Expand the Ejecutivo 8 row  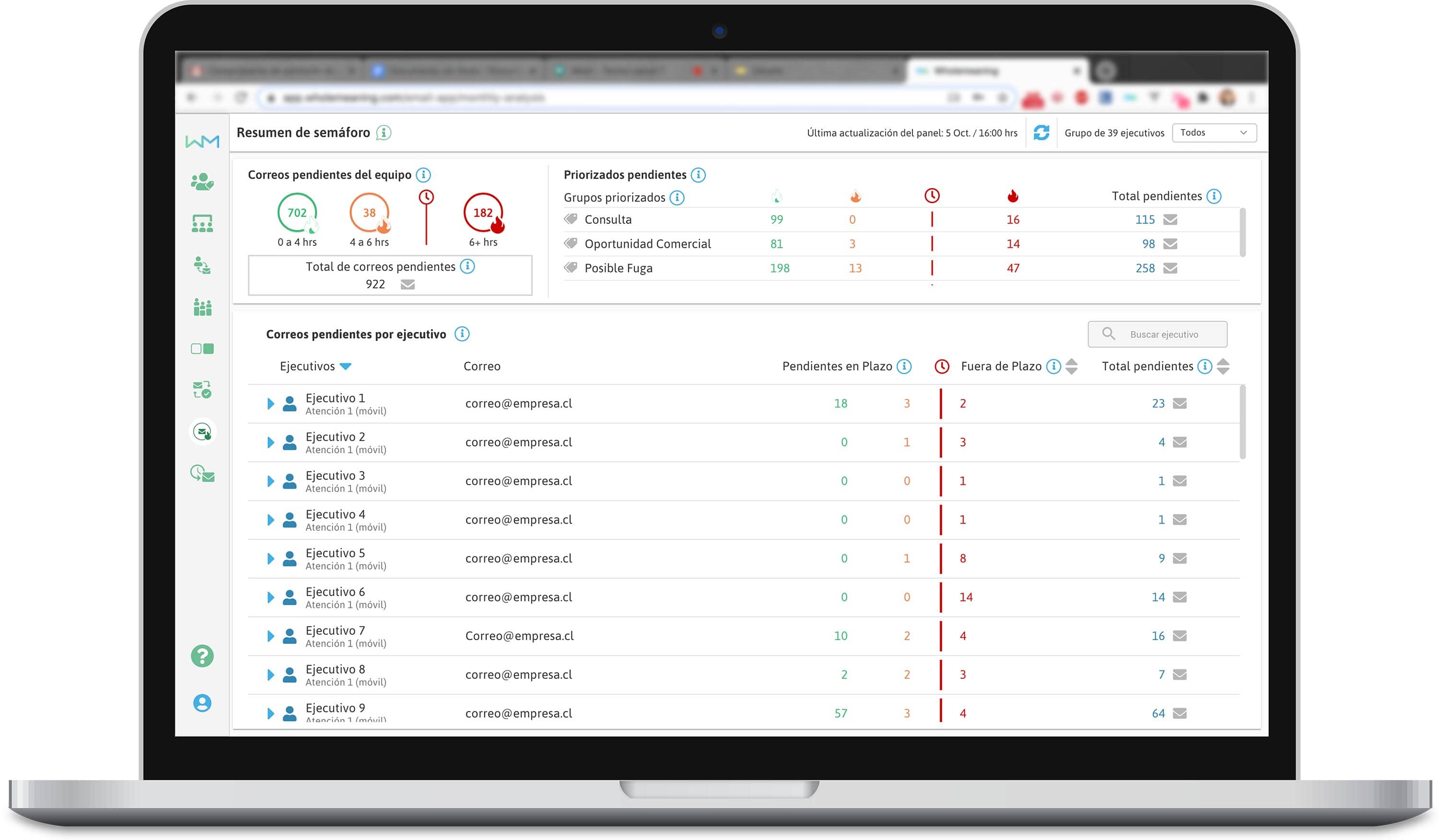pos(271,675)
